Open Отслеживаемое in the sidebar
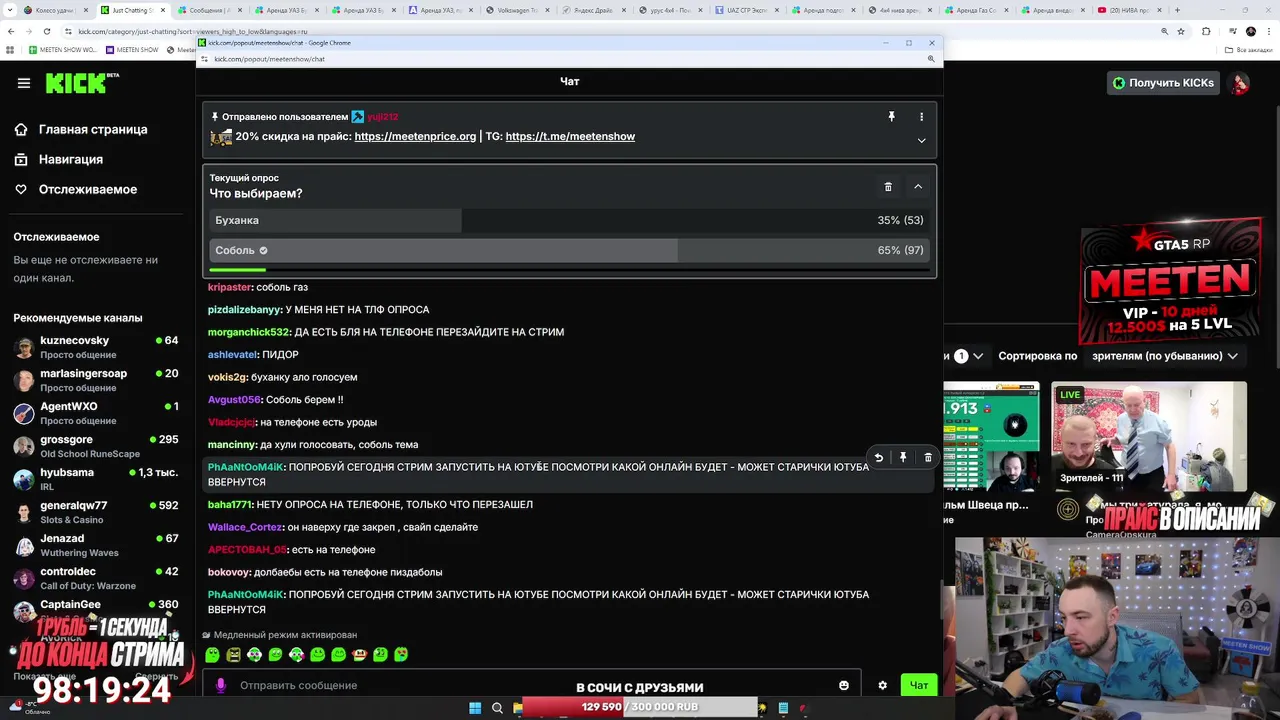Viewport: 1280px width, 720px height. [76, 189]
